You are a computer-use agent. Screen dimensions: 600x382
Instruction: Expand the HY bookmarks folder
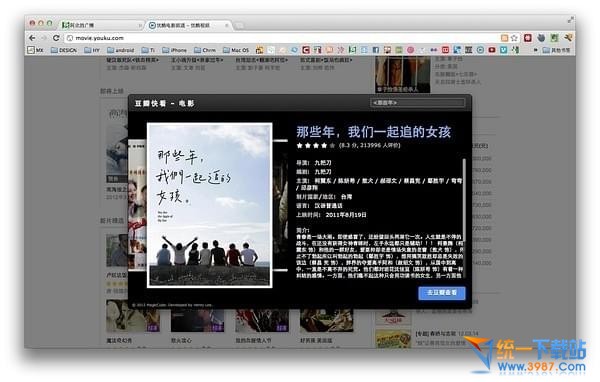click(92, 50)
